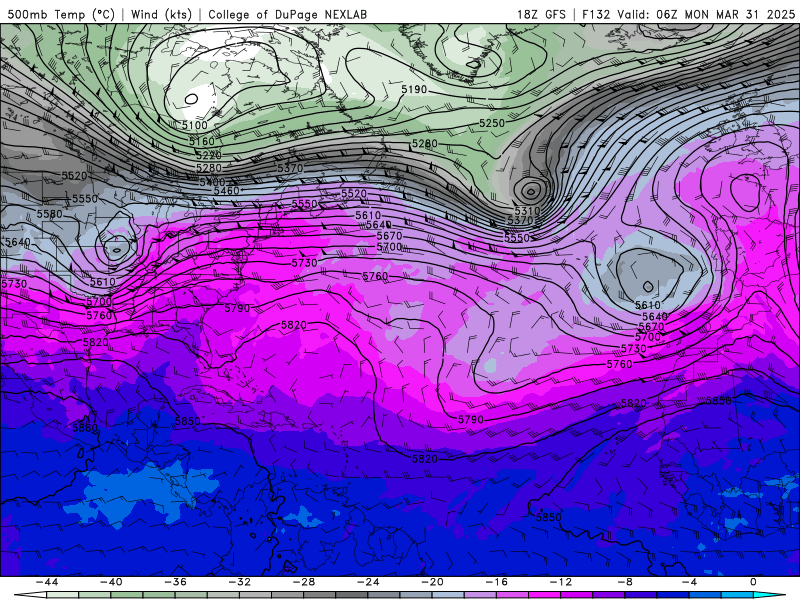Click the -24 colorbar label
The image size is (800, 600).
pos(368,582)
